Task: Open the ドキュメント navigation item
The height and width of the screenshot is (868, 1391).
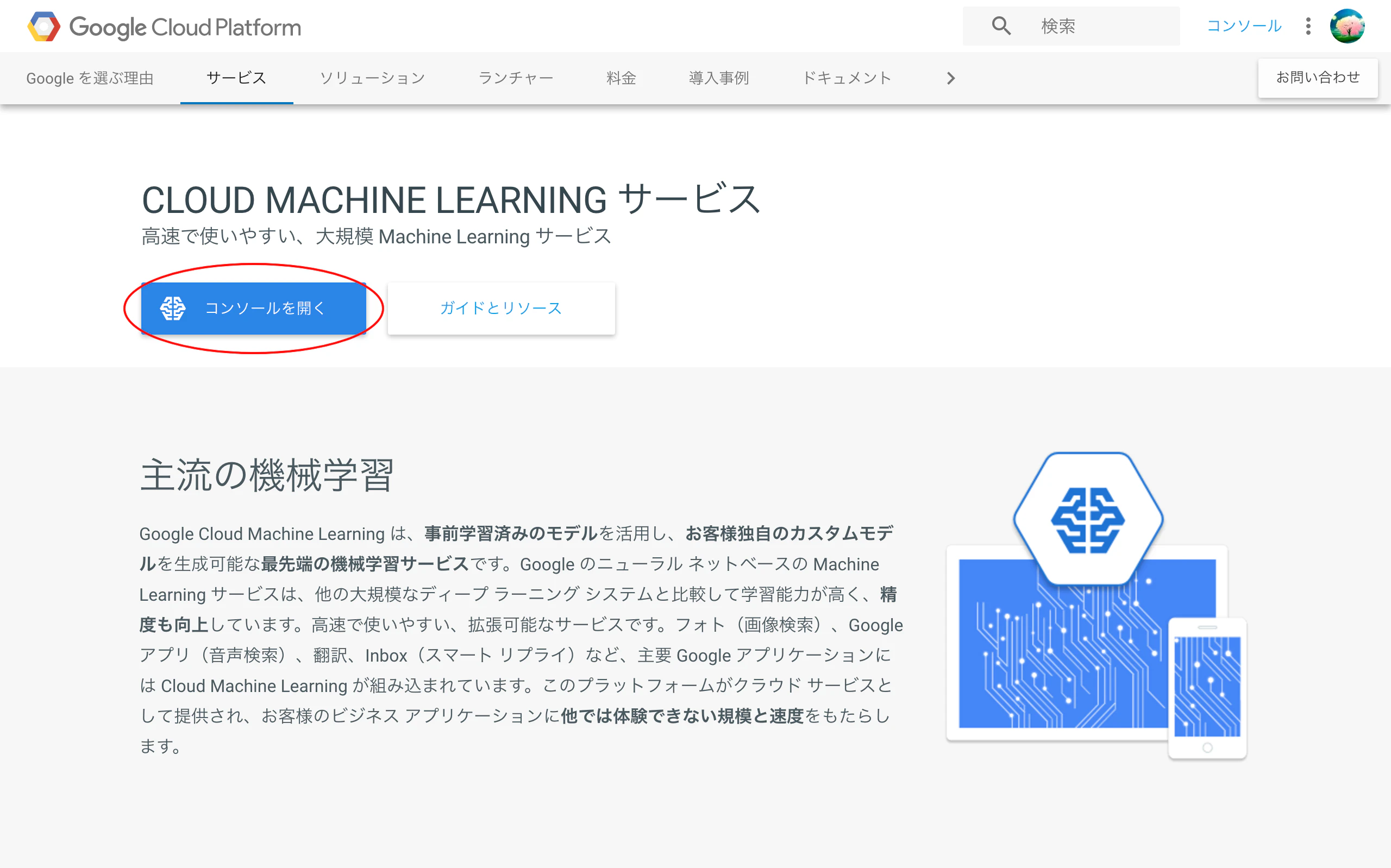Action: (847, 78)
